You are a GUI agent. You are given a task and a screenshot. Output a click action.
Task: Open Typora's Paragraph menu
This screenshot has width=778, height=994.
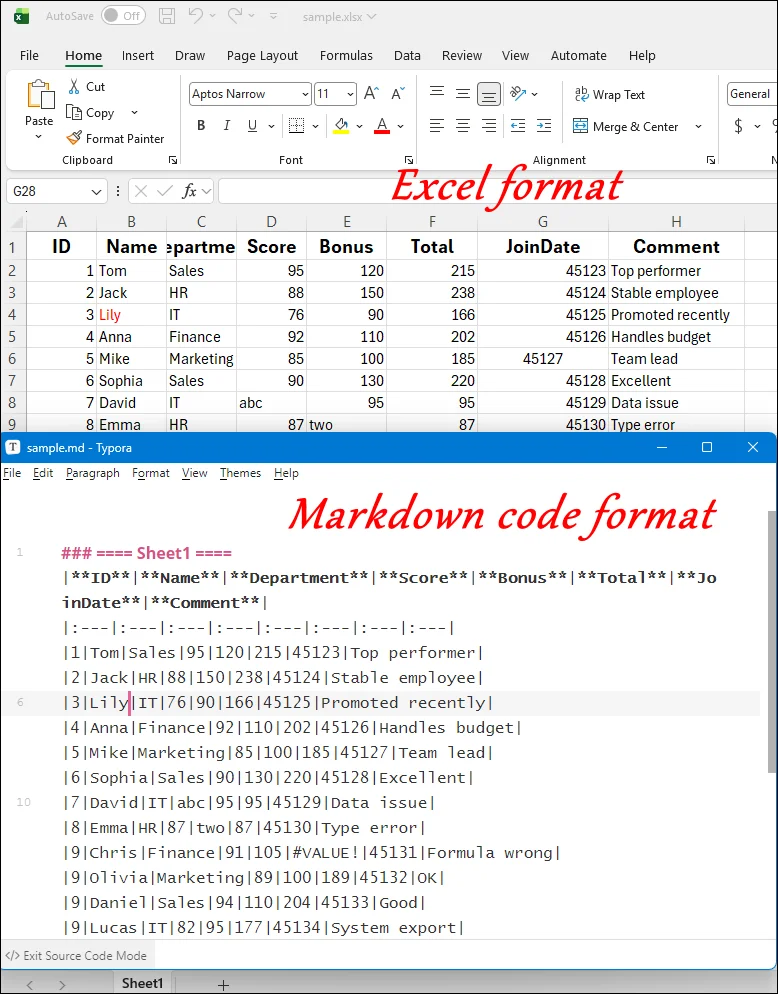coord(93,473)
